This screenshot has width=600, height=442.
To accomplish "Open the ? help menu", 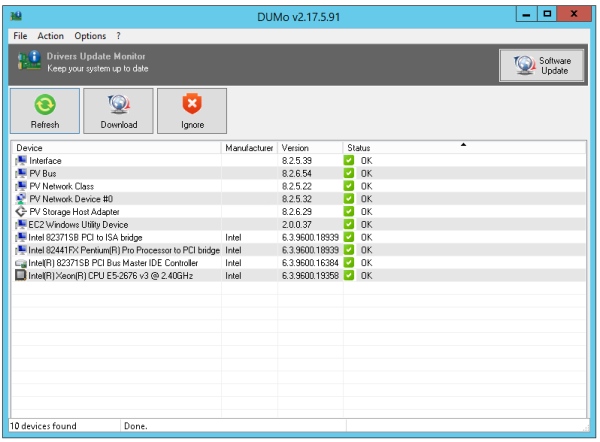I will (118, 36).
